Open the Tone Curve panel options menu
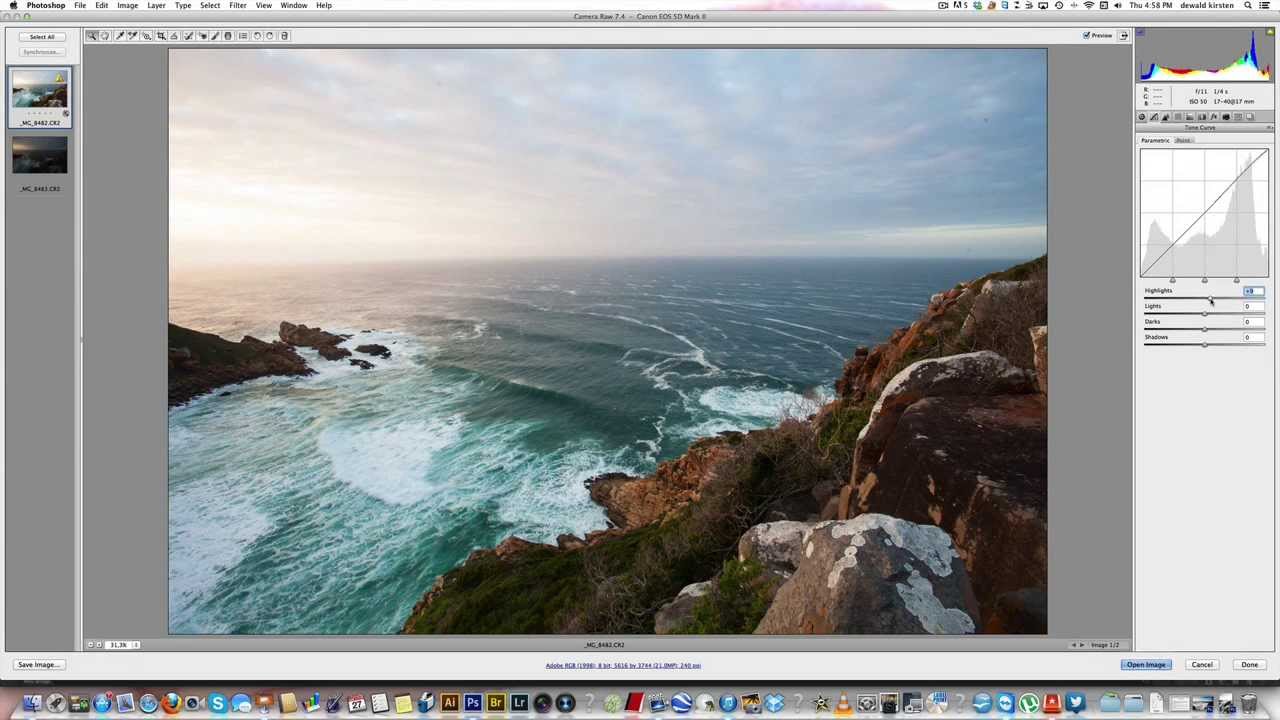Screen dimensions: 1280x720 click(1269, 127)
